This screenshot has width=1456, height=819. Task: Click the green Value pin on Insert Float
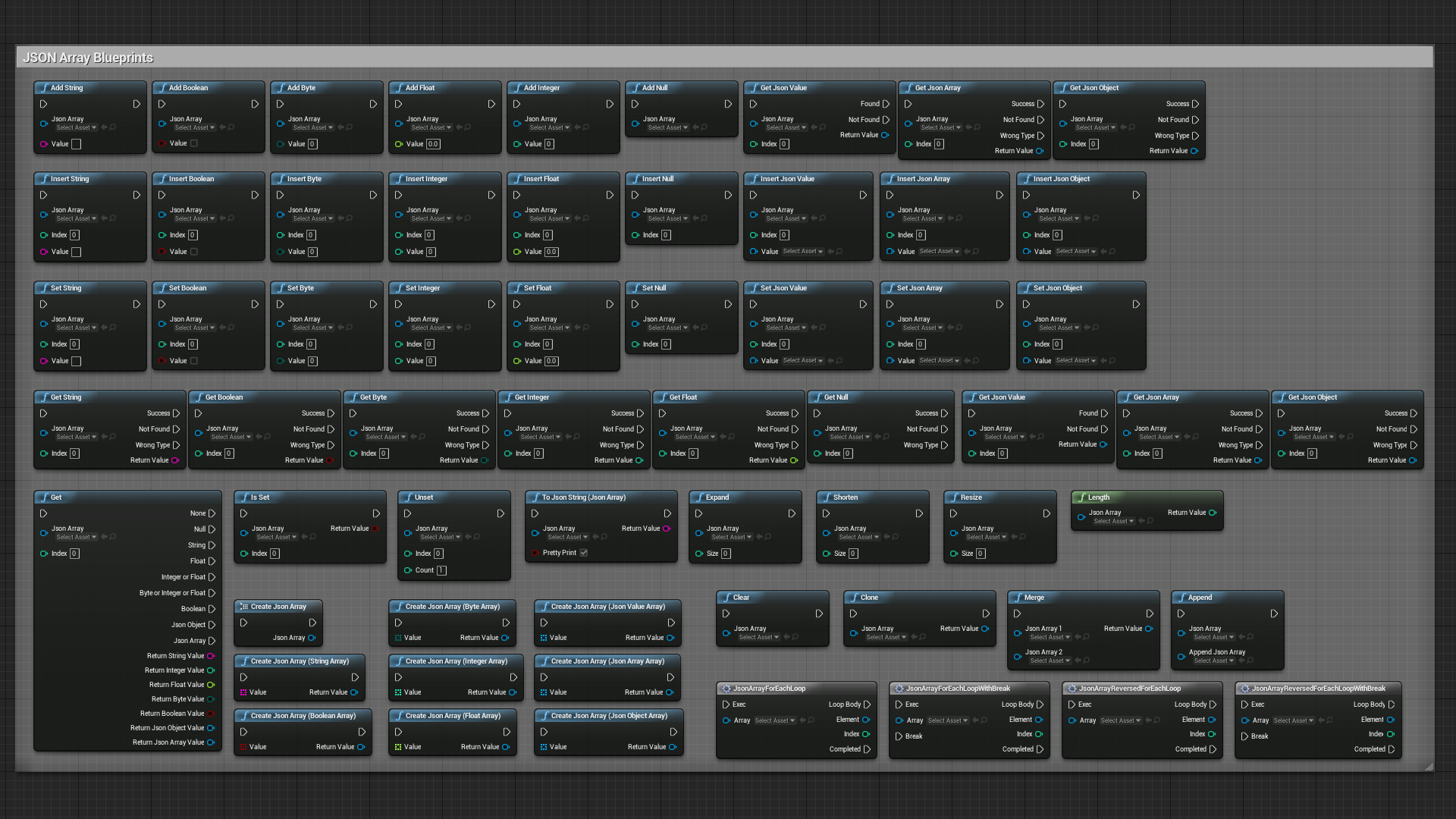click(x=517, y=252)
